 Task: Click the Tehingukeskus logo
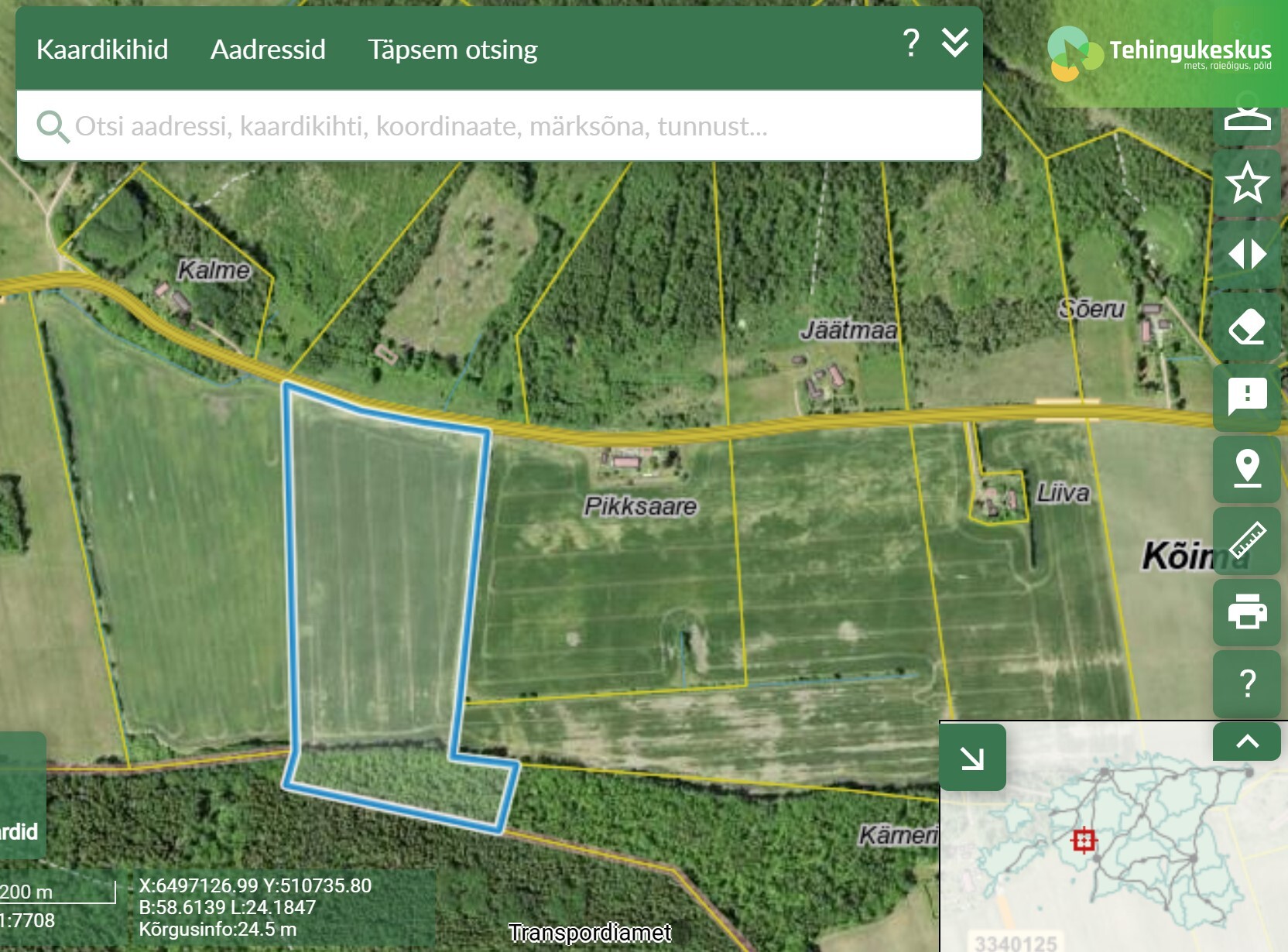click(x=1159, y=53)
